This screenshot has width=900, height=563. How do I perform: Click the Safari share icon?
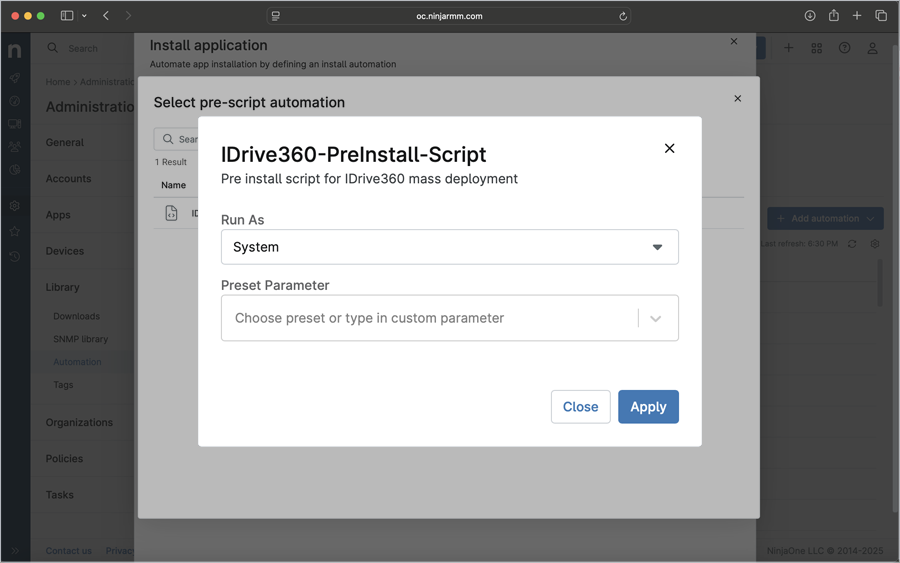833,16
